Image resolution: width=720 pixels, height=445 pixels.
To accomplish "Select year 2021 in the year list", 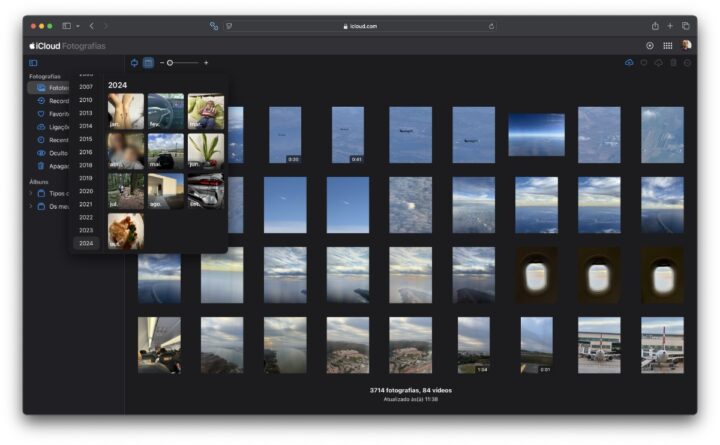I will (x=86, y=204).
